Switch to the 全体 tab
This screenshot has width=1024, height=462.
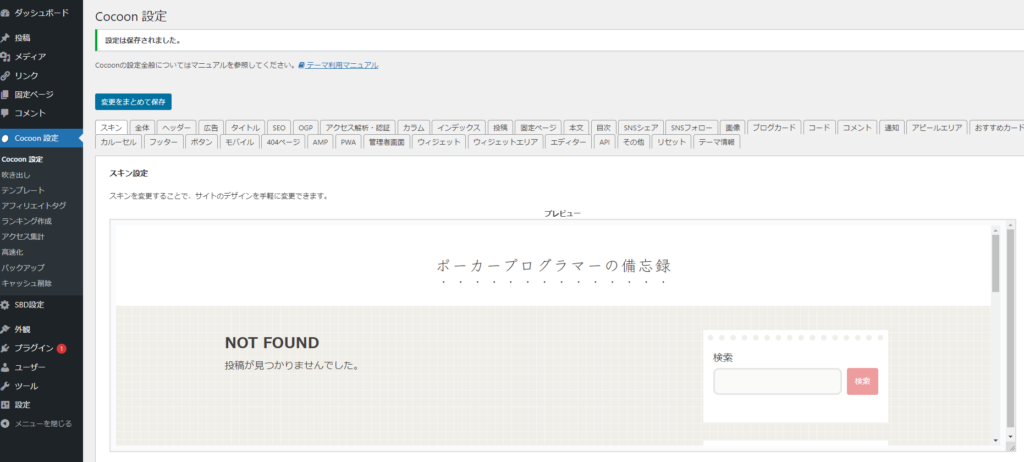click(142, 127)
